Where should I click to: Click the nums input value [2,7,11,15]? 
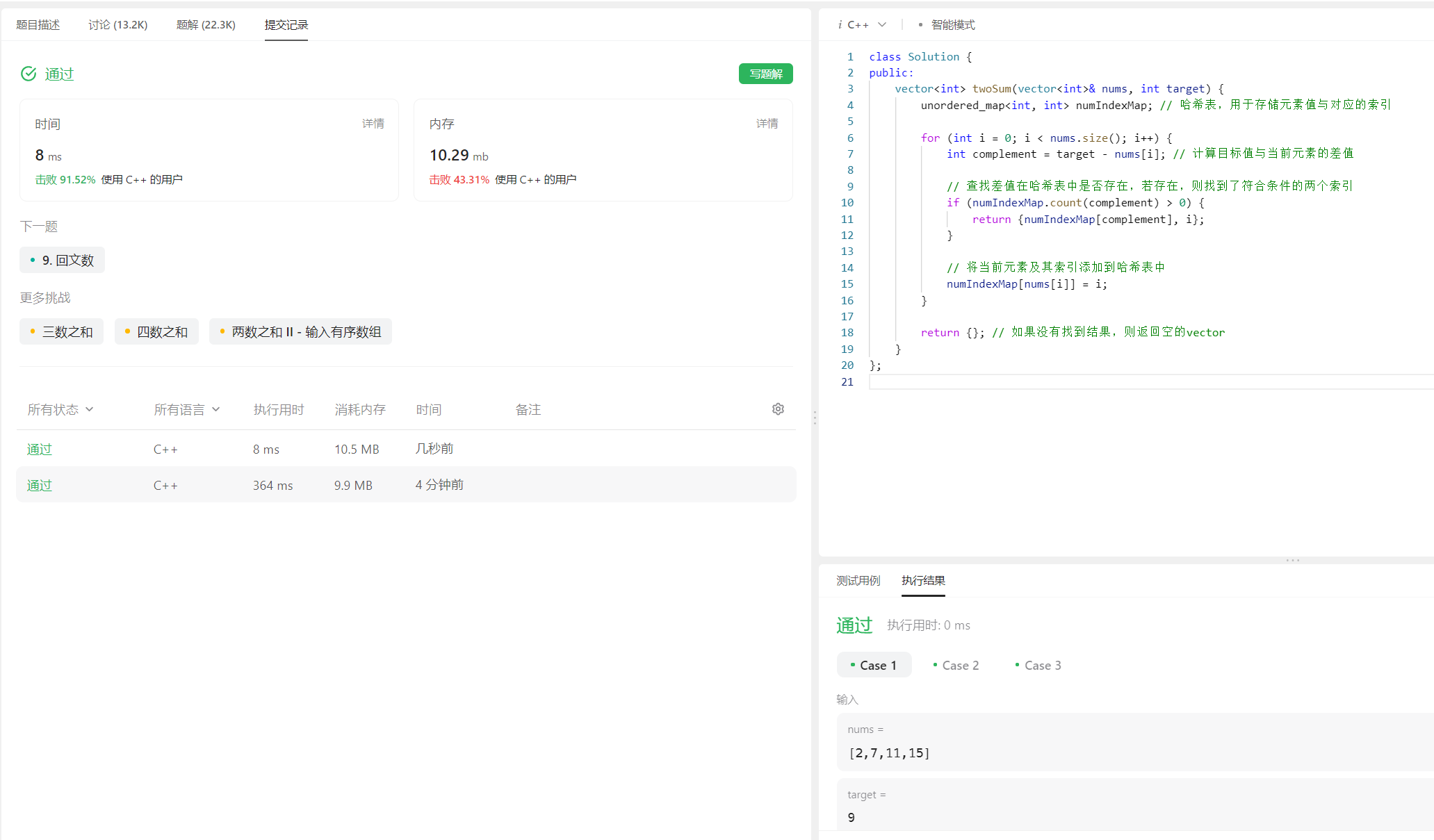(x=889, y=753)
